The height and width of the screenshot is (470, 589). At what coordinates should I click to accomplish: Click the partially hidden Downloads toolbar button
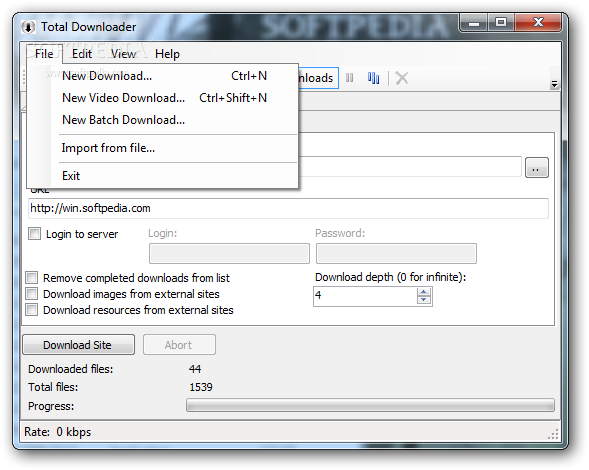tap(319, 78)
